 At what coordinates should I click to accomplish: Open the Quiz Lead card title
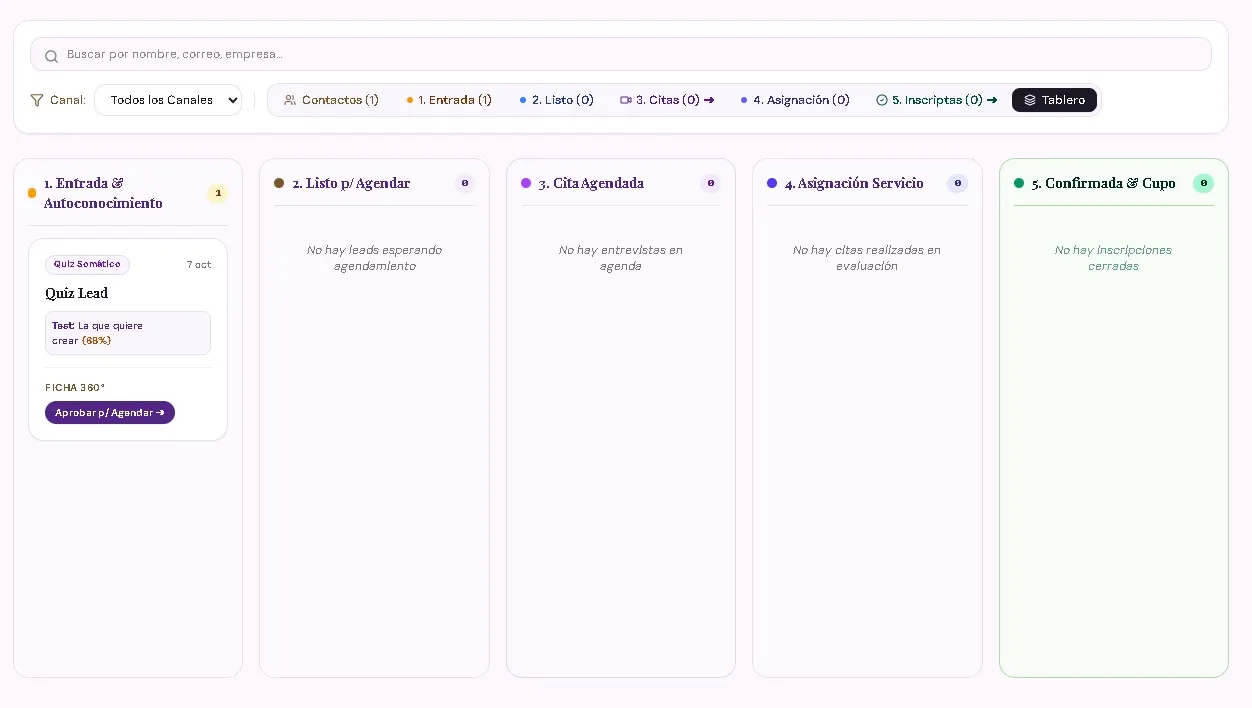(x=76, y=293)
